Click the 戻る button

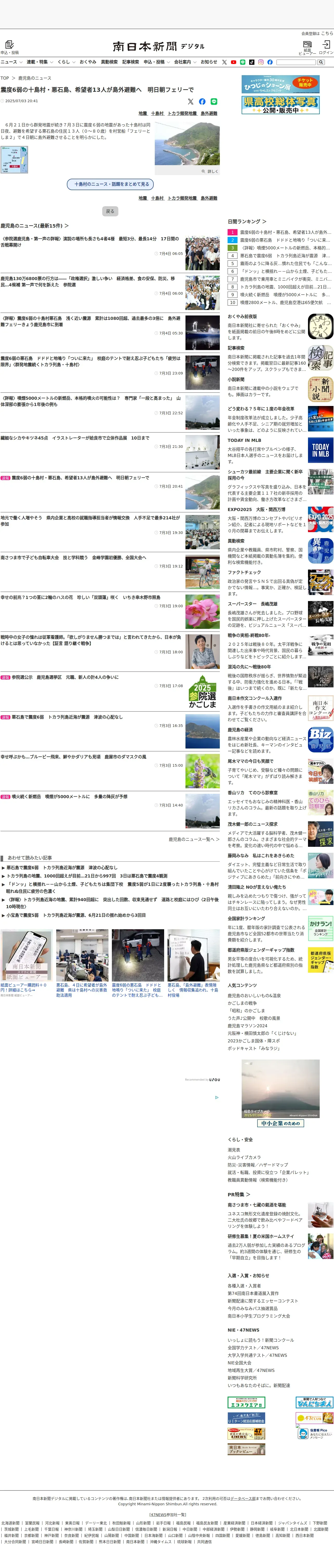[110, 211]
